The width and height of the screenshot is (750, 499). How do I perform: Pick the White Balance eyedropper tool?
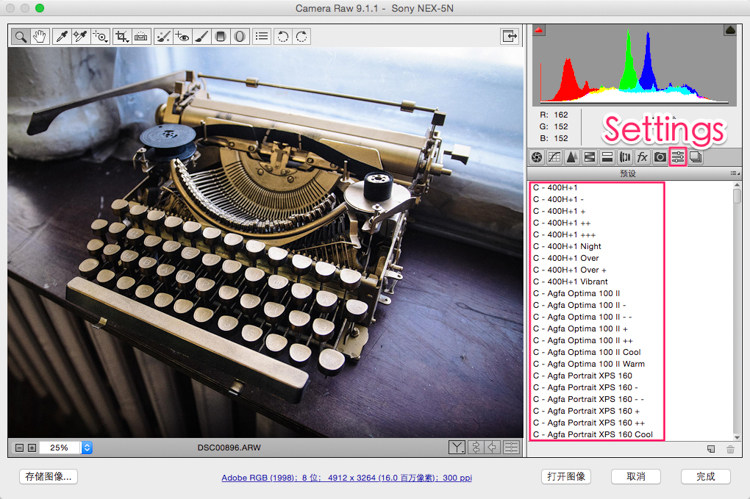pyautogui.click(x=62, y=36)
